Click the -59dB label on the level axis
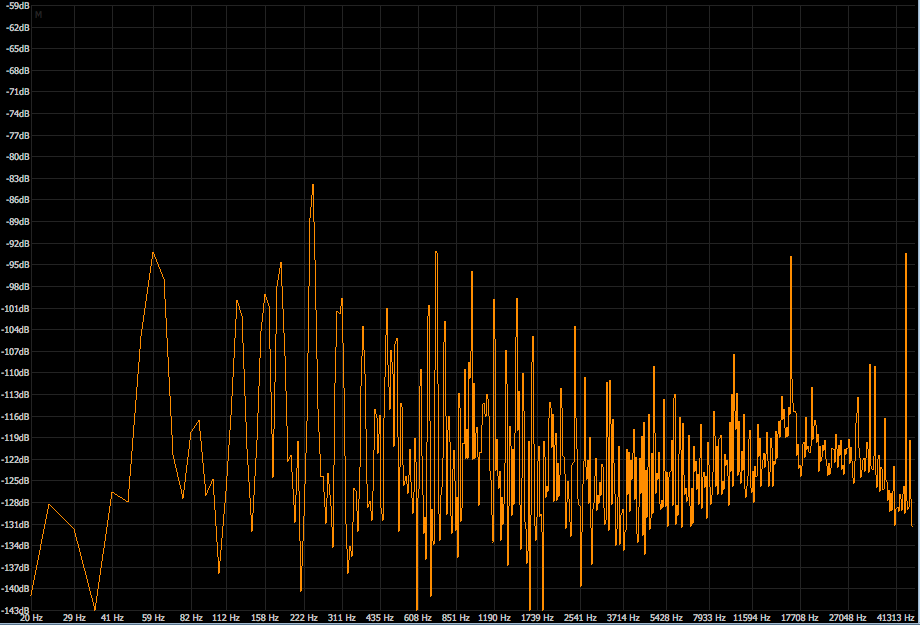 click(x=17, y=5)
